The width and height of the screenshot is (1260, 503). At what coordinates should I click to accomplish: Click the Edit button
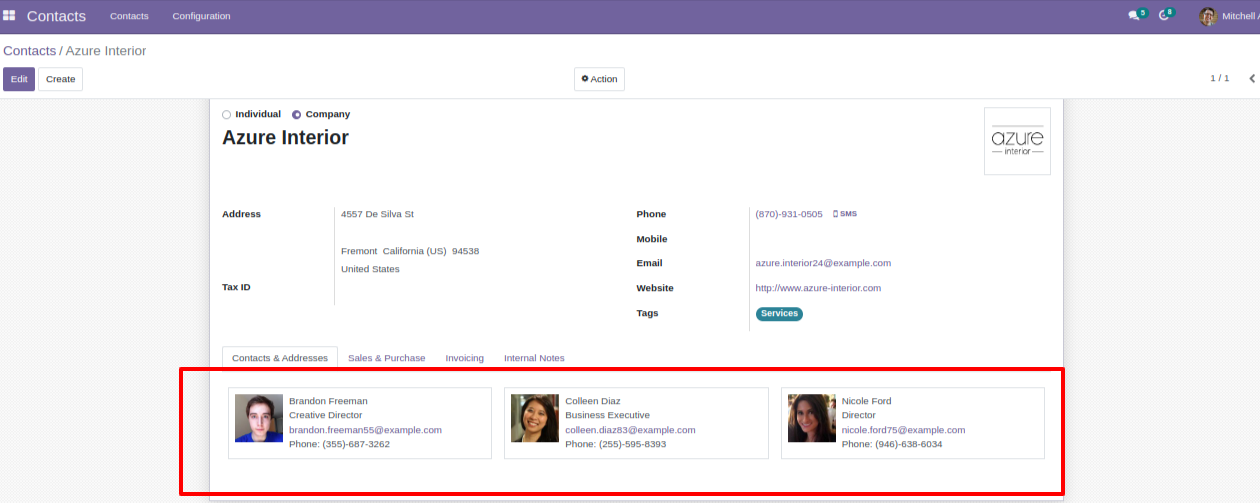[x=19, y=79]
